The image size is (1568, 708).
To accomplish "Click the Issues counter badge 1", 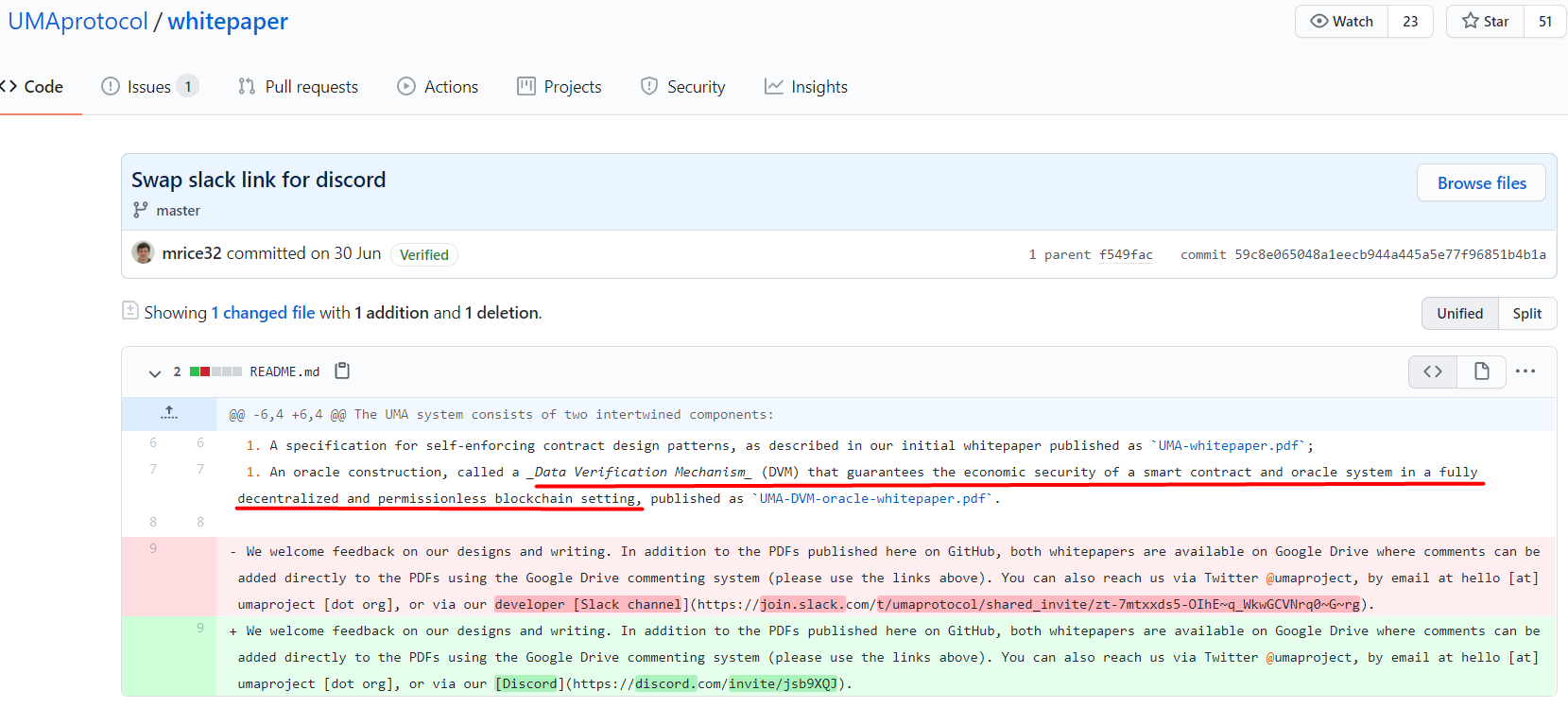I will pos(188,87).
